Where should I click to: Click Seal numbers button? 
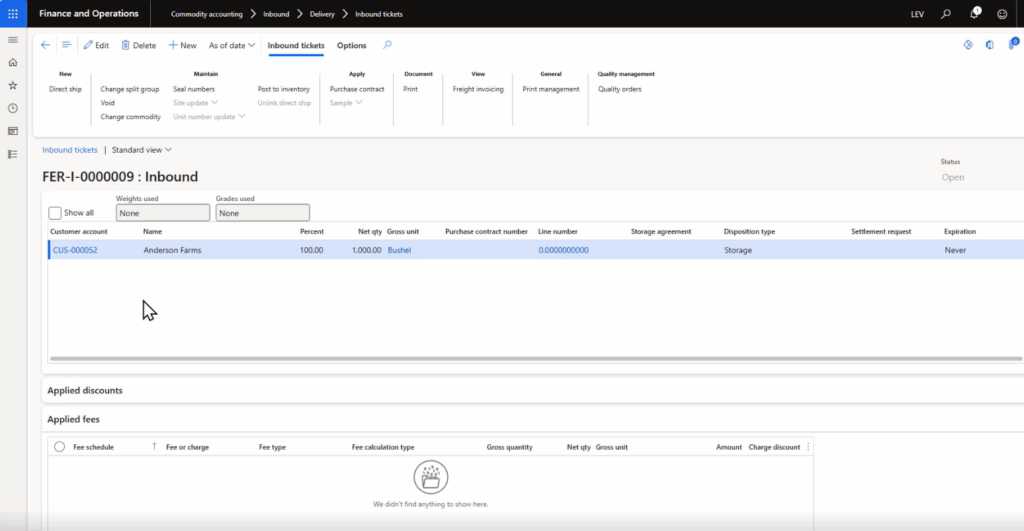coord(194,89)
